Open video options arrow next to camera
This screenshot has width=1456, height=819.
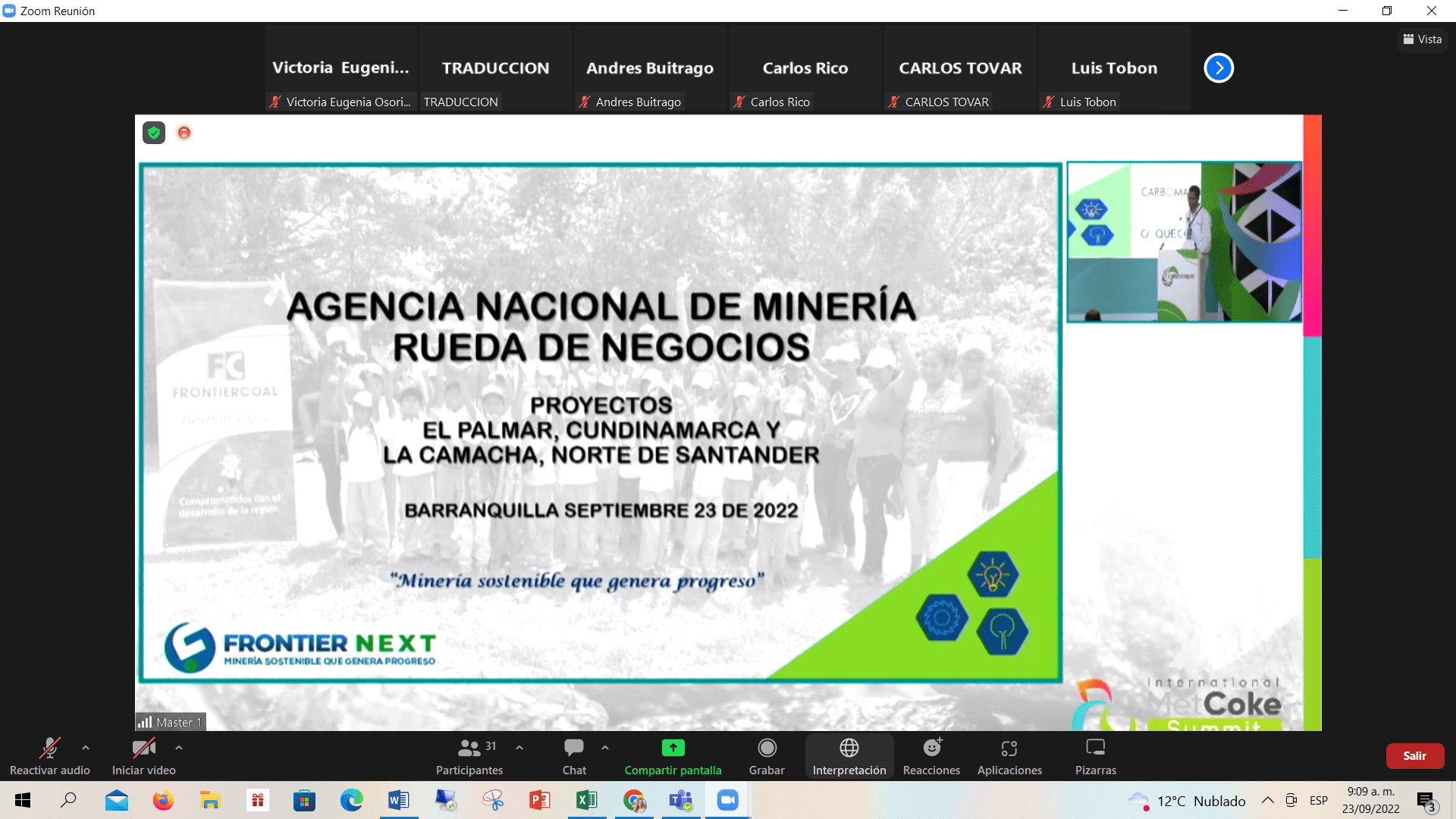tap(179, 748)
